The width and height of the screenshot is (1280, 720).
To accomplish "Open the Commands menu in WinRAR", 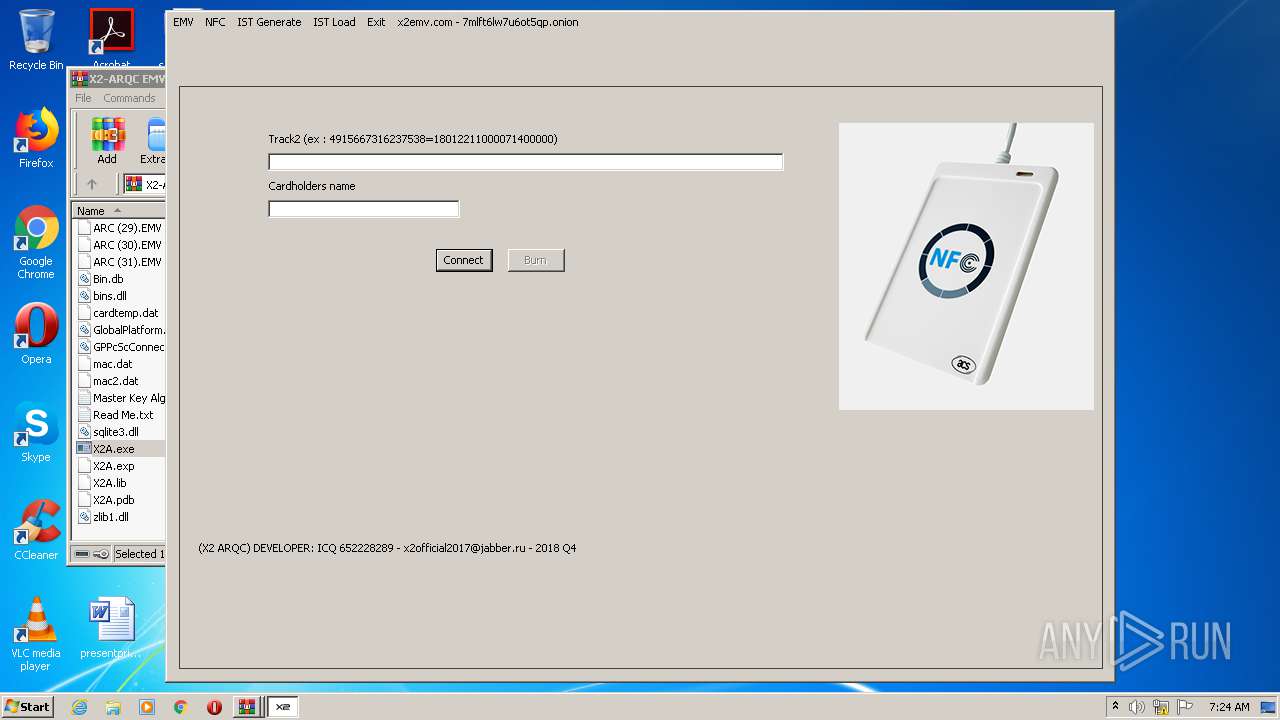I will [129, 98].
